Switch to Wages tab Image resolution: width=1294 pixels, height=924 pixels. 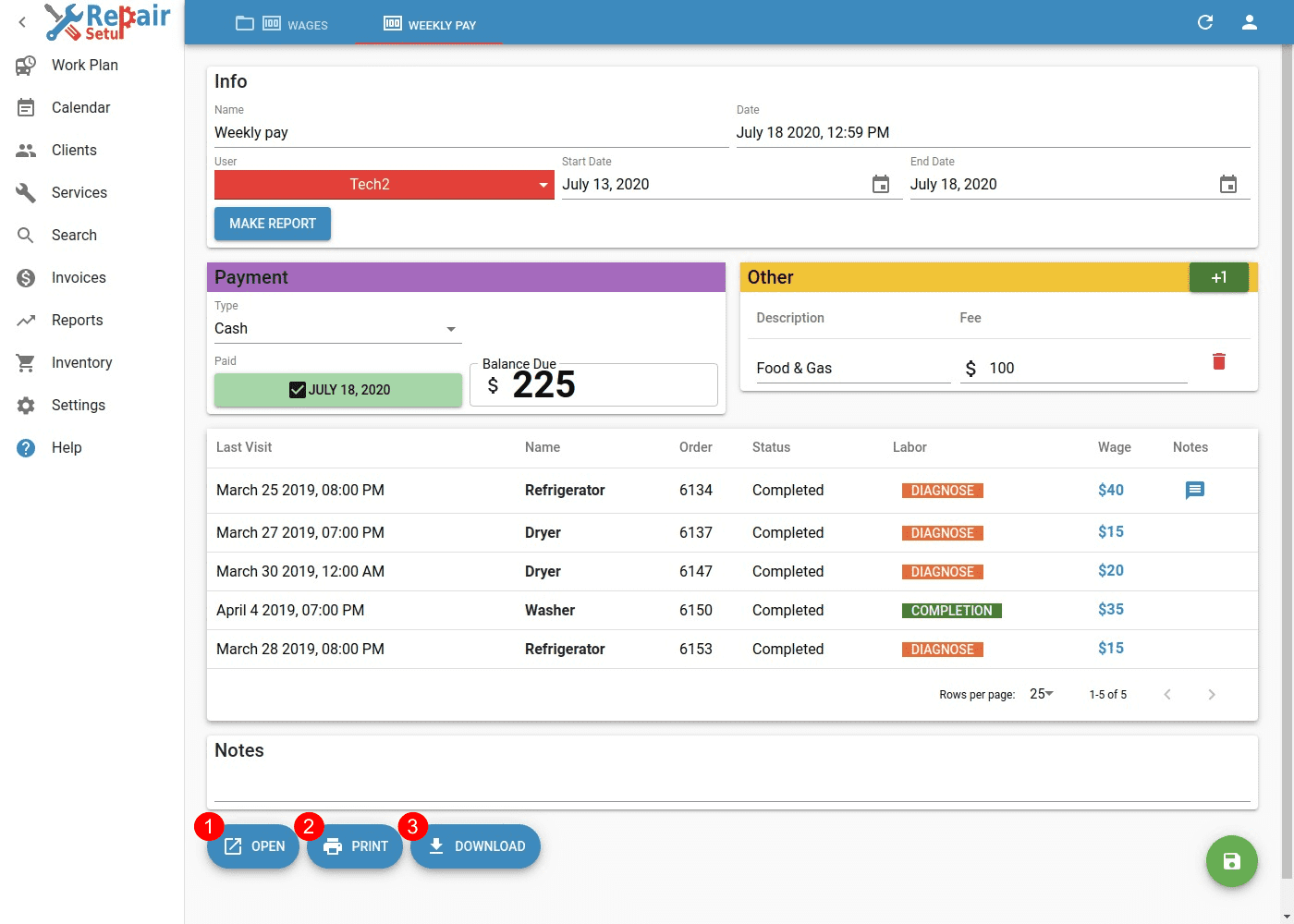[x=283, y=24]
